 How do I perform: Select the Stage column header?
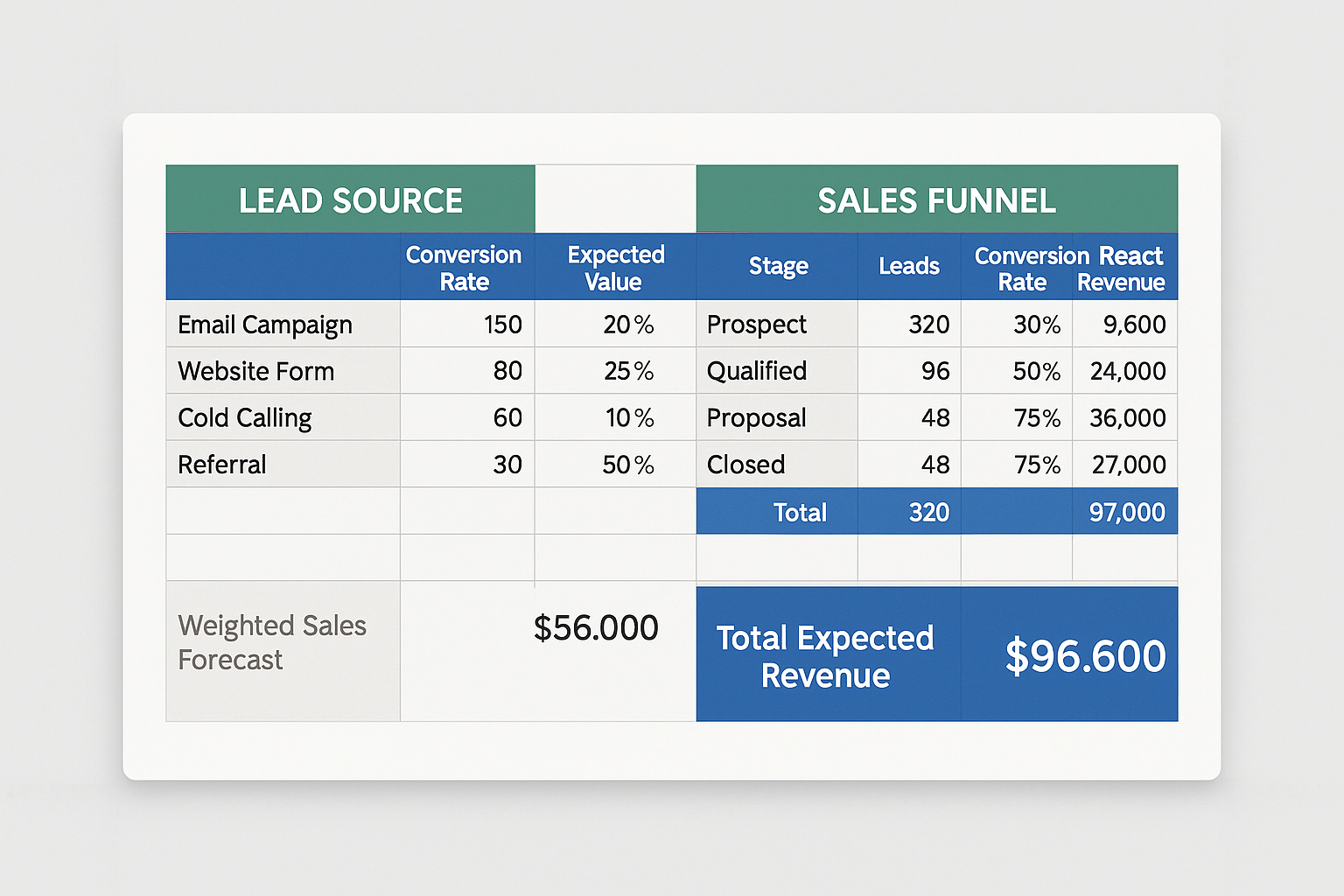point(777,267)
